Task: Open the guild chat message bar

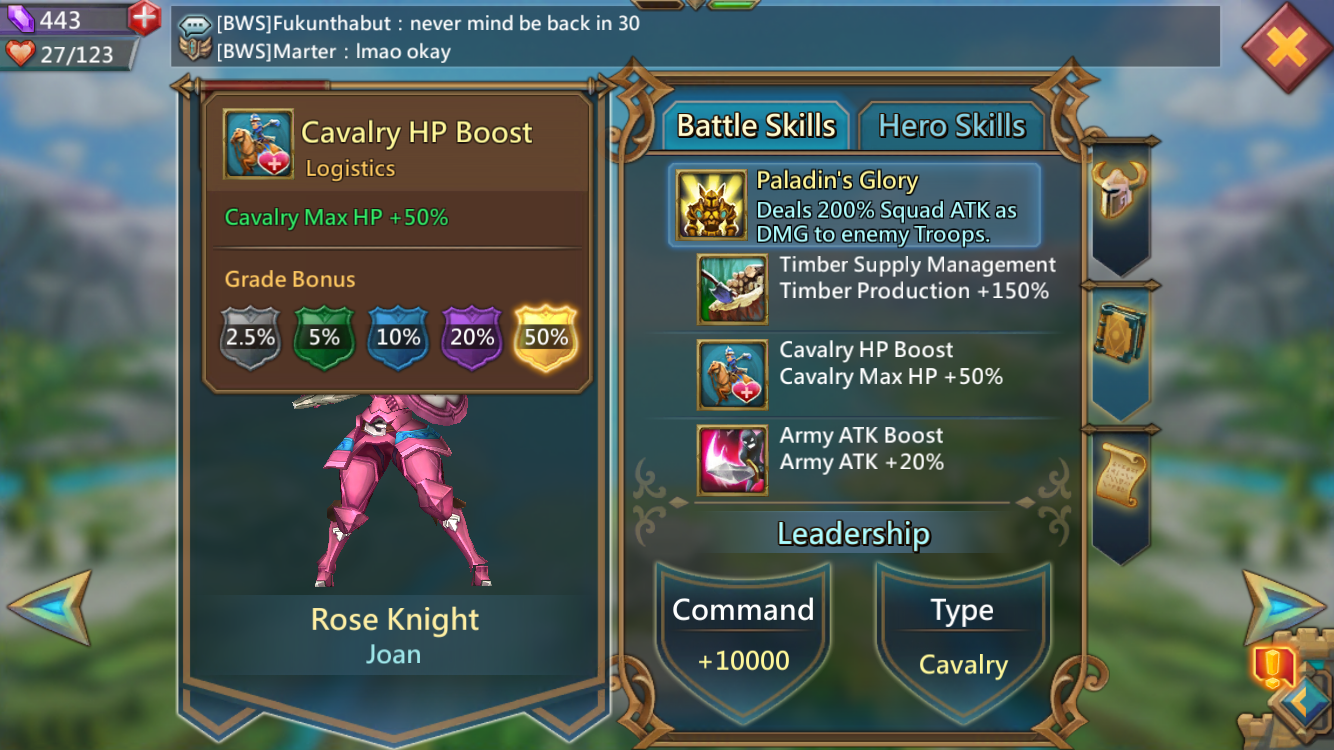Action: (695, 37)
